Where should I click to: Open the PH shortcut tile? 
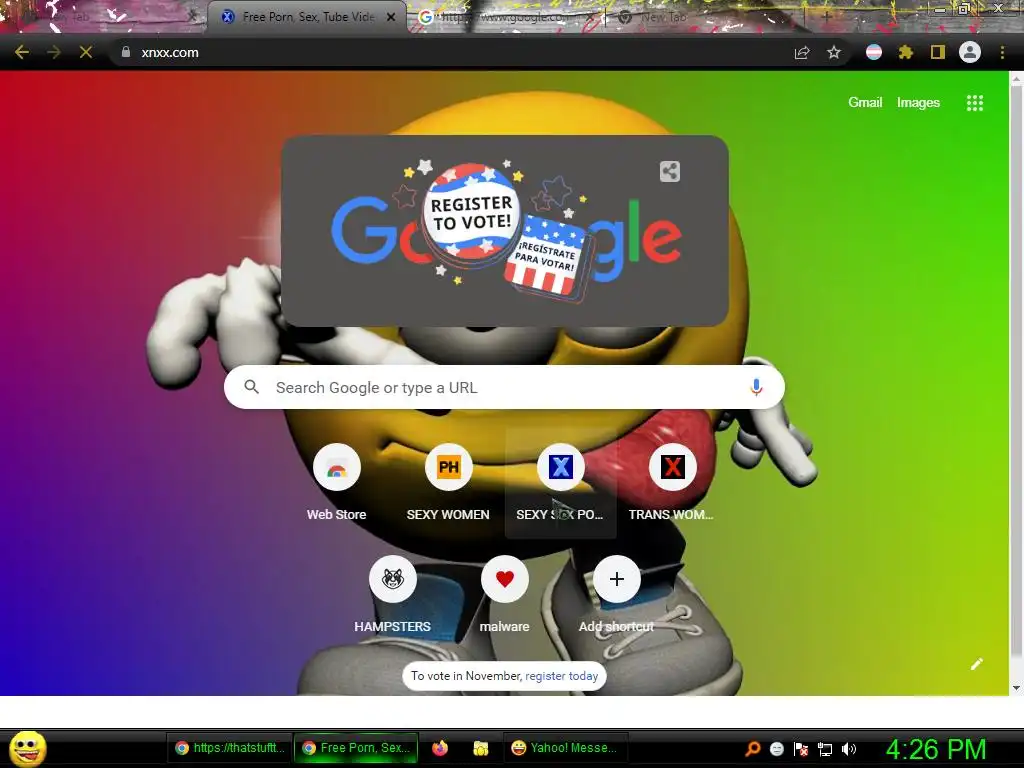pos(448,483)
